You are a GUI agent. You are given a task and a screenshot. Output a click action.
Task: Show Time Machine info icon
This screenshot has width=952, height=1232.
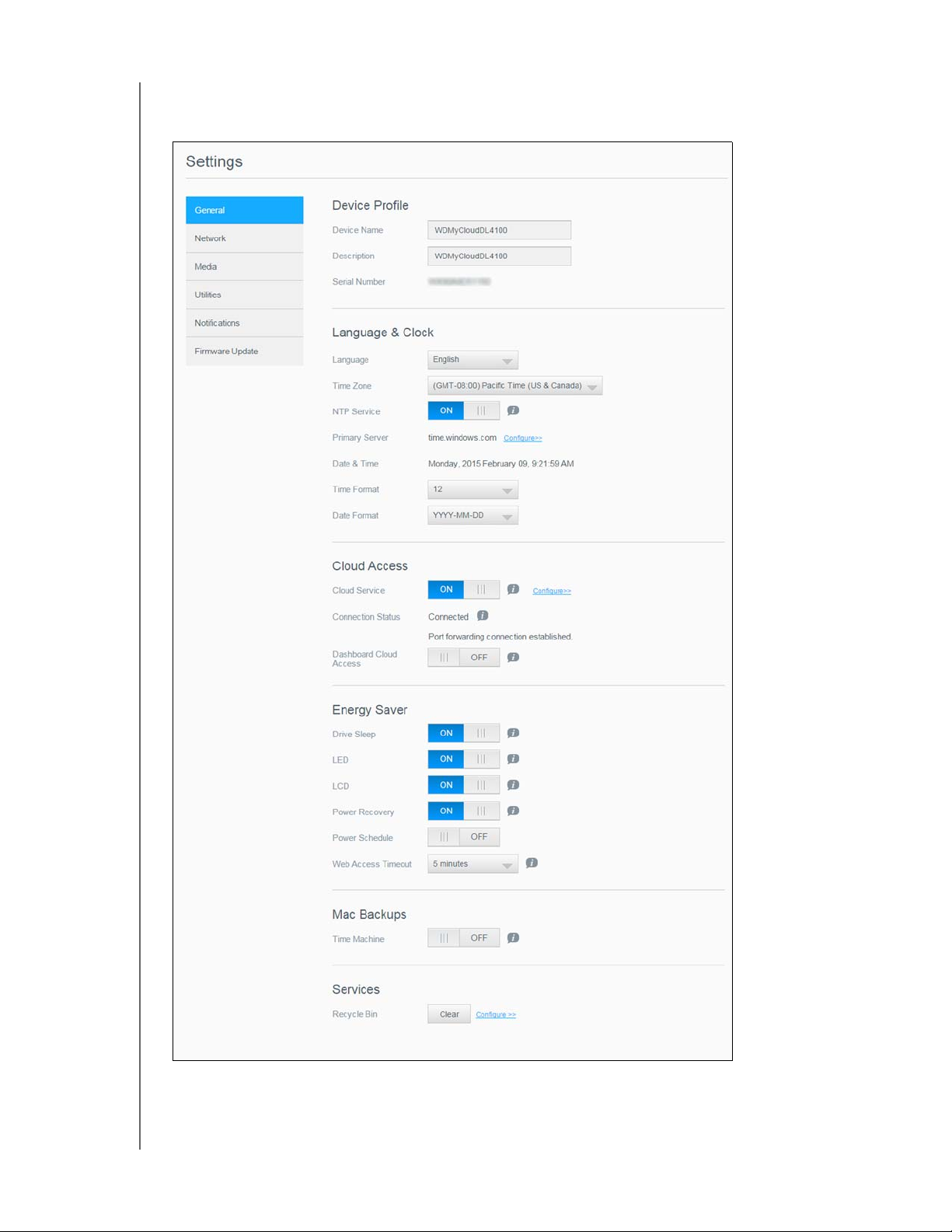click(x=513, y=937)
